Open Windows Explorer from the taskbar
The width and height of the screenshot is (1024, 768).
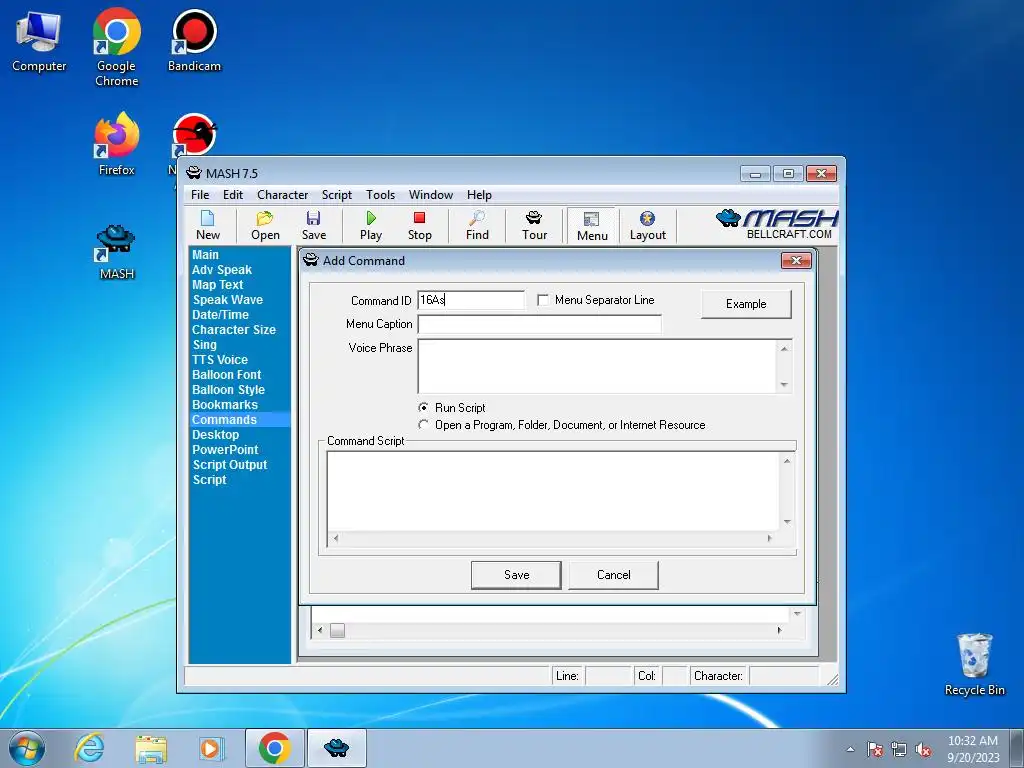151,748
